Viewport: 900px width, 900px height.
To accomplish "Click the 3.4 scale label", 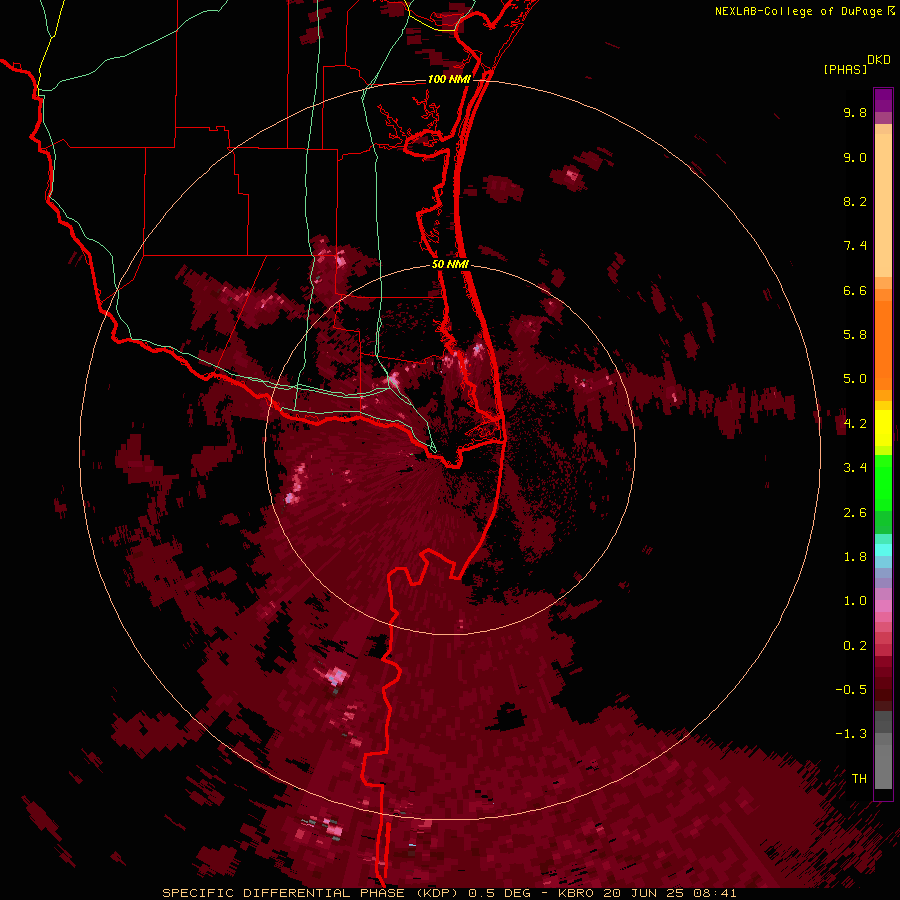I will (855, 468).
